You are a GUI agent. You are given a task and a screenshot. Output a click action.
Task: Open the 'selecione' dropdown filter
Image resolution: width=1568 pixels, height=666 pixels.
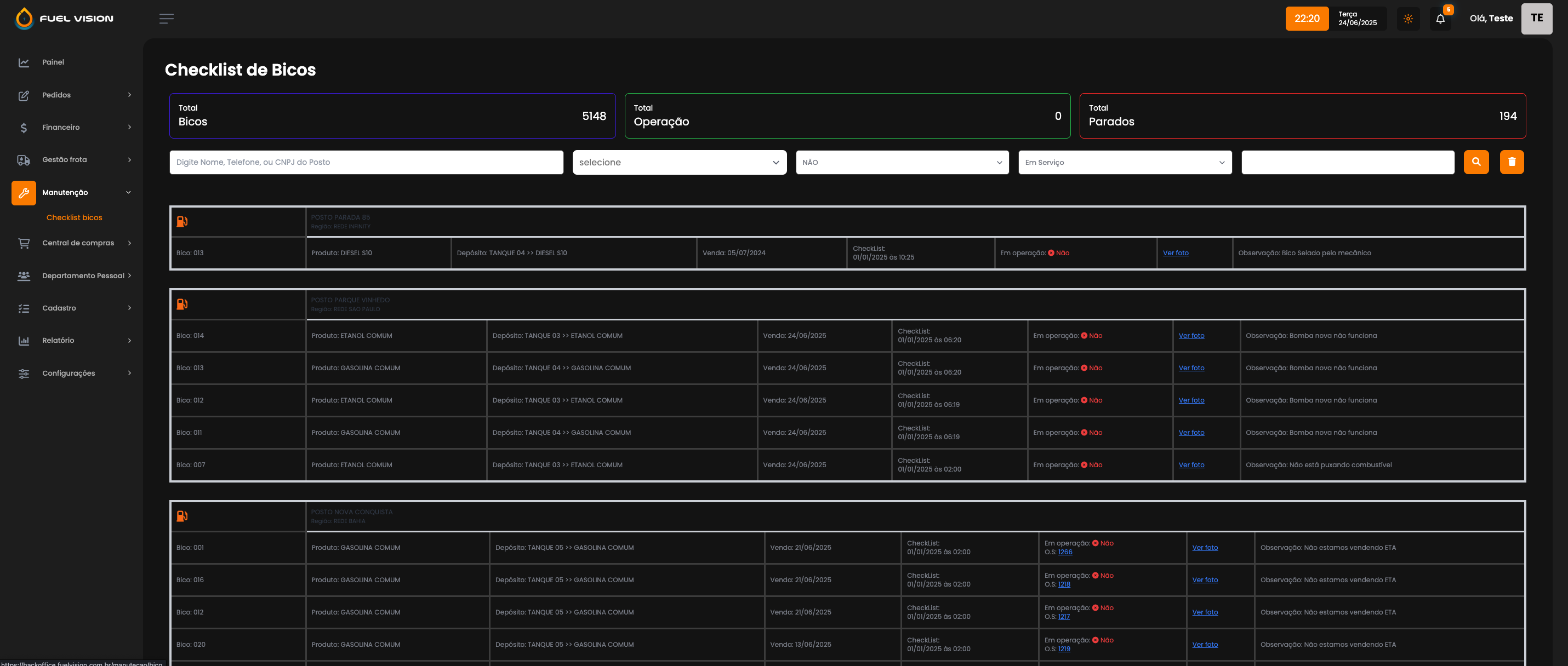tap(678, 163)
